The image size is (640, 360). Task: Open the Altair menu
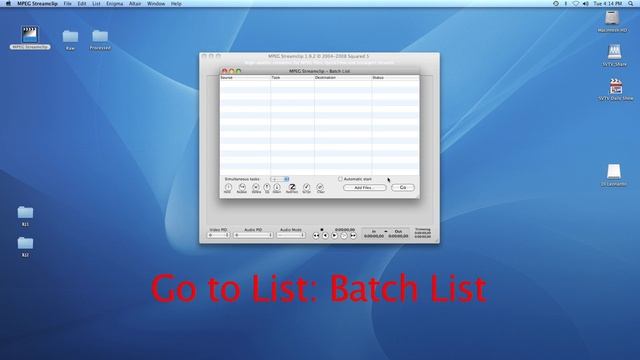135,4
